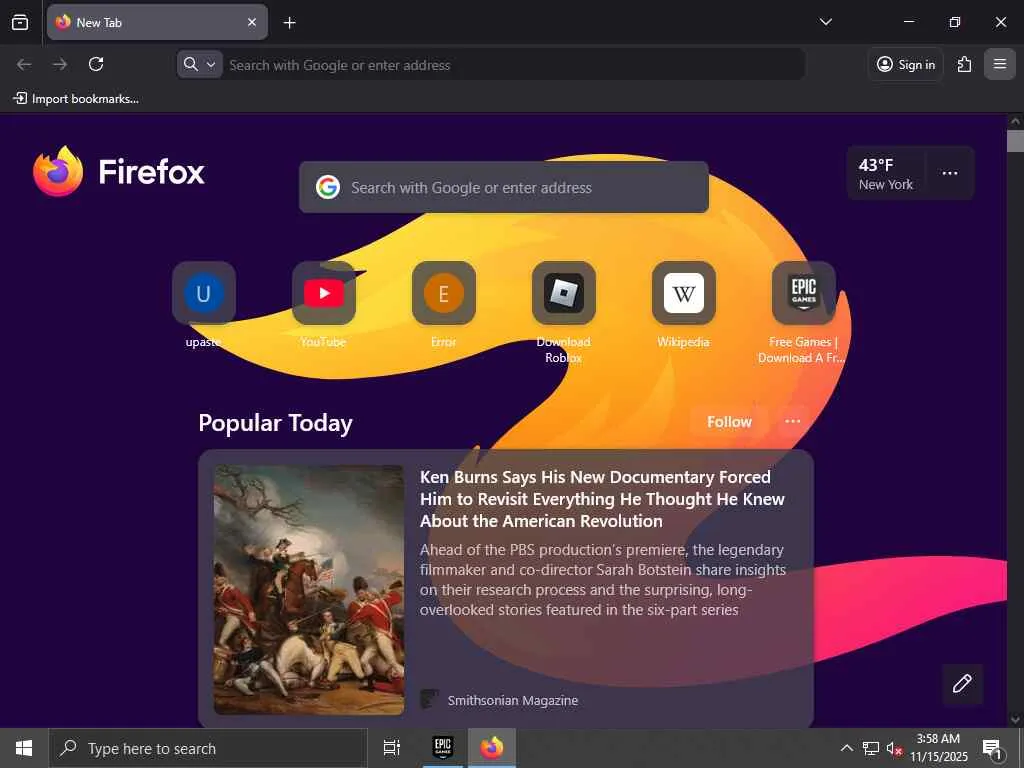Open Epic Games Launcher taskbar icon

click(443, 748)
